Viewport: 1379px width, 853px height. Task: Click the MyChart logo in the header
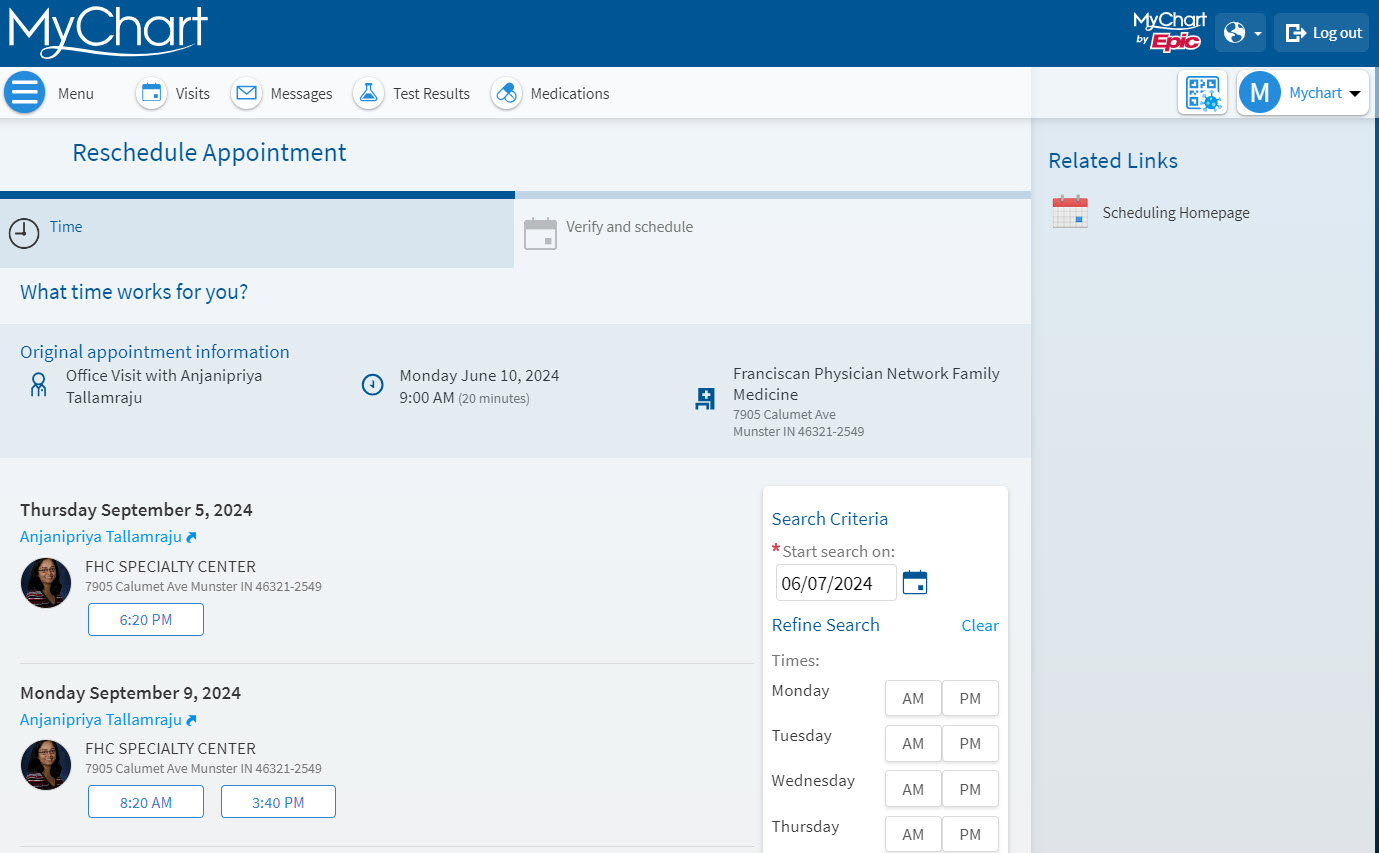pos(108,32)
